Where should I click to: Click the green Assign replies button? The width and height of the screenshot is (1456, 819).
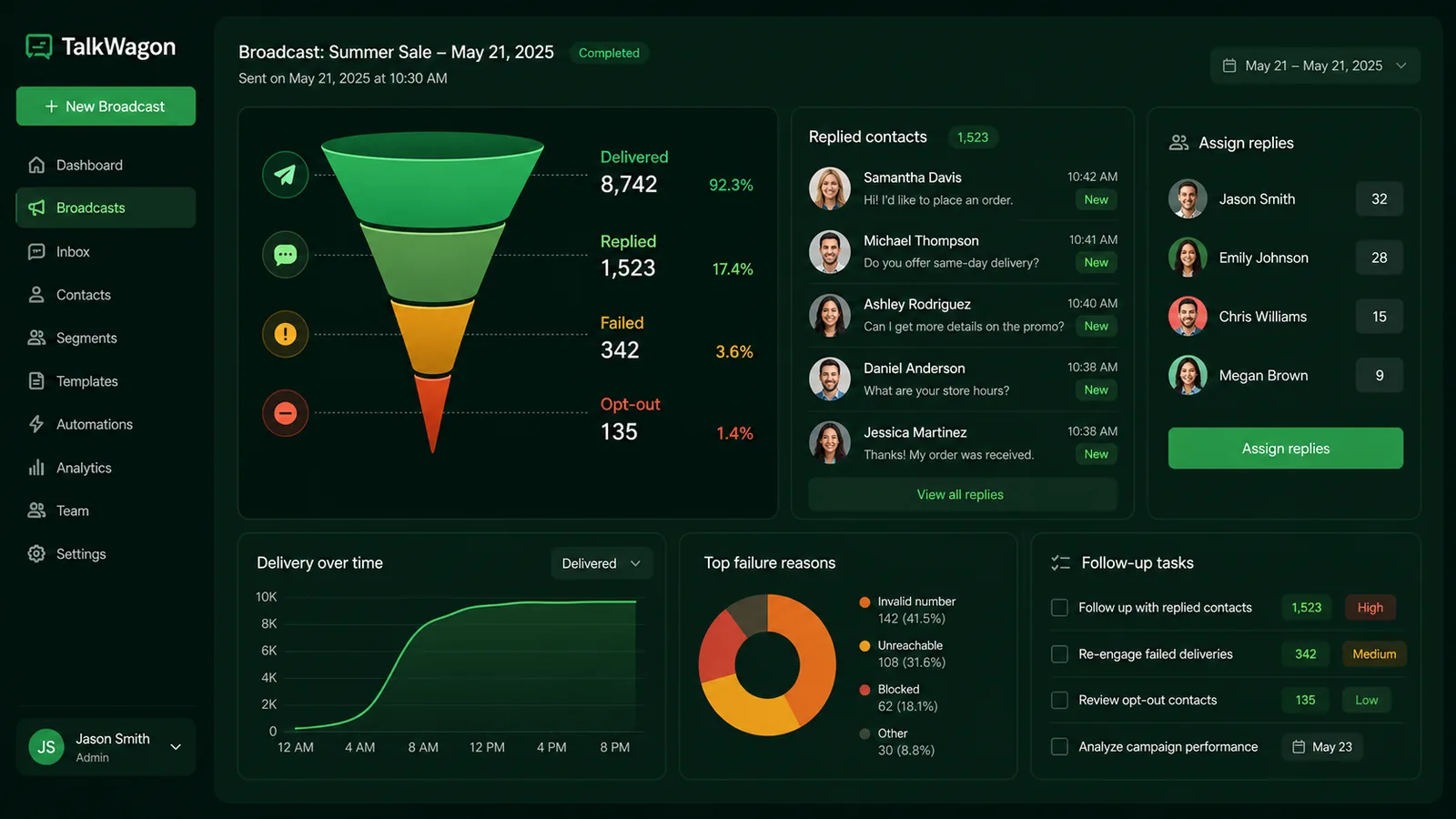coord(1285,449)
